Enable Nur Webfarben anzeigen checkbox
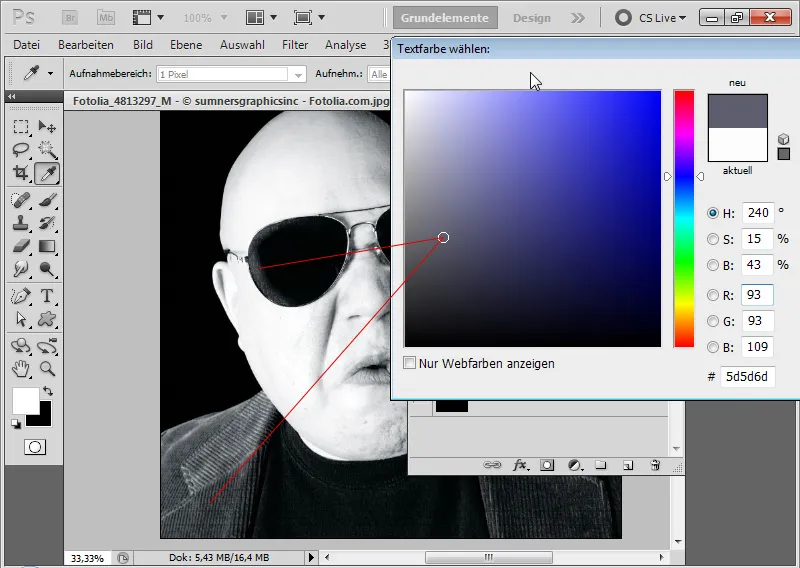The height and width of the screenshot is (568, 800). tap(409, 363)
